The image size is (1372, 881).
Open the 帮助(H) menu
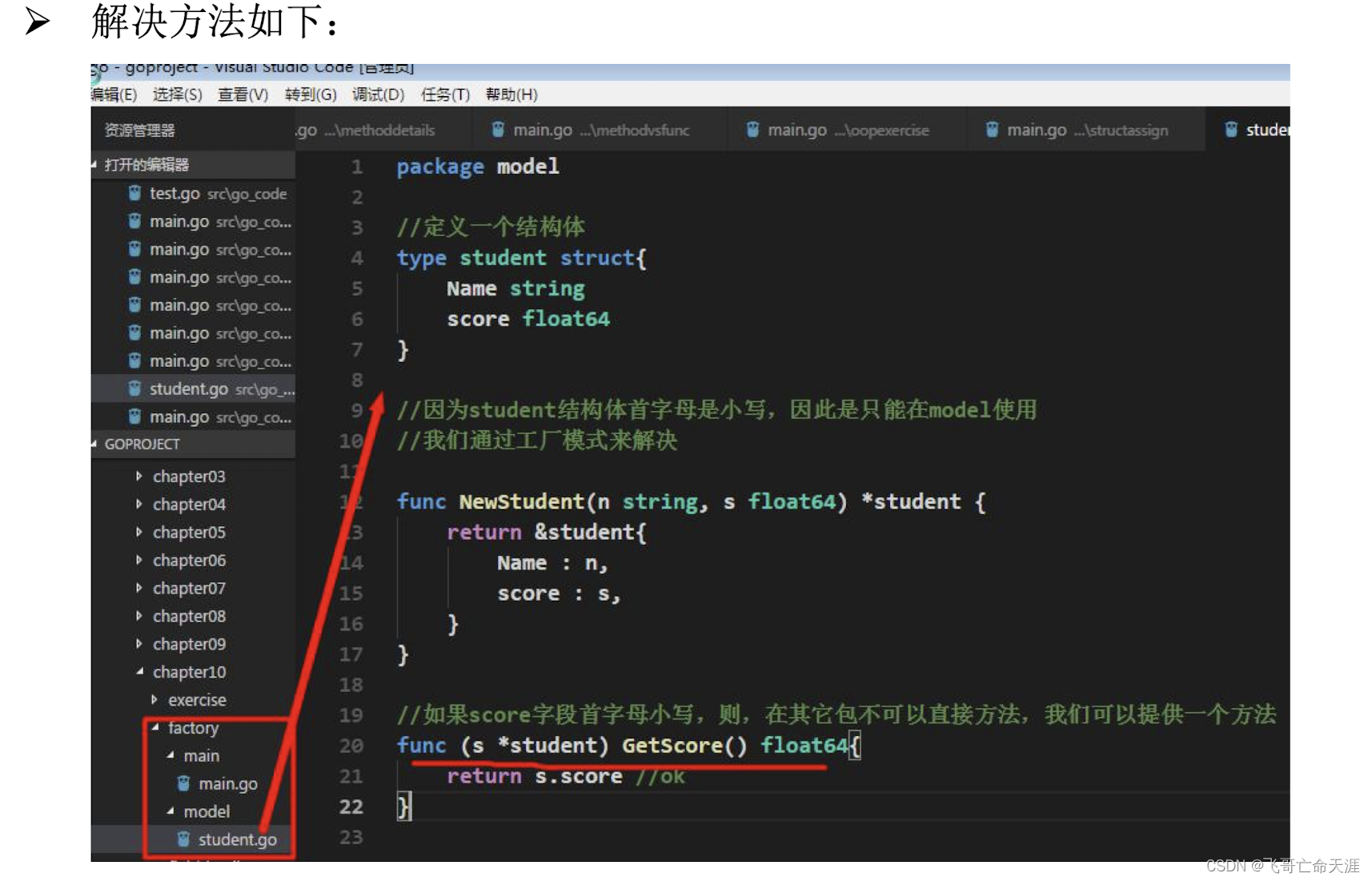click(511, 95)
